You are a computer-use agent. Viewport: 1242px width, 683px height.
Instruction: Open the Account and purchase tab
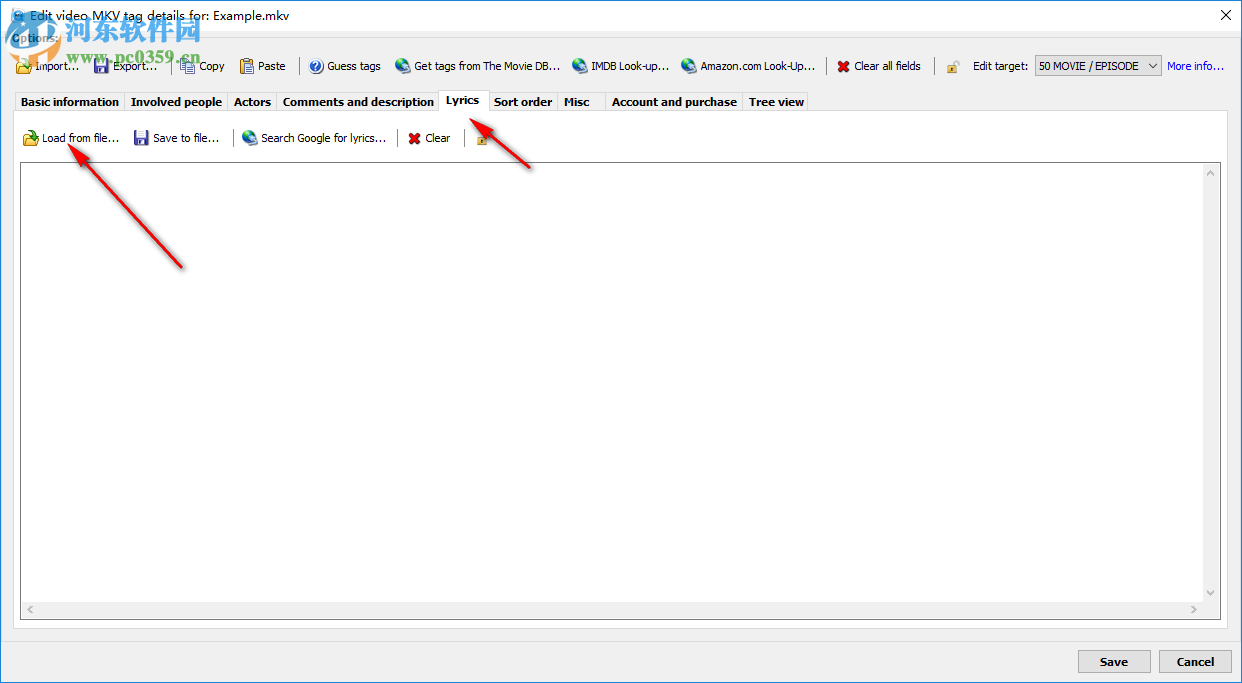coord(673,101)
